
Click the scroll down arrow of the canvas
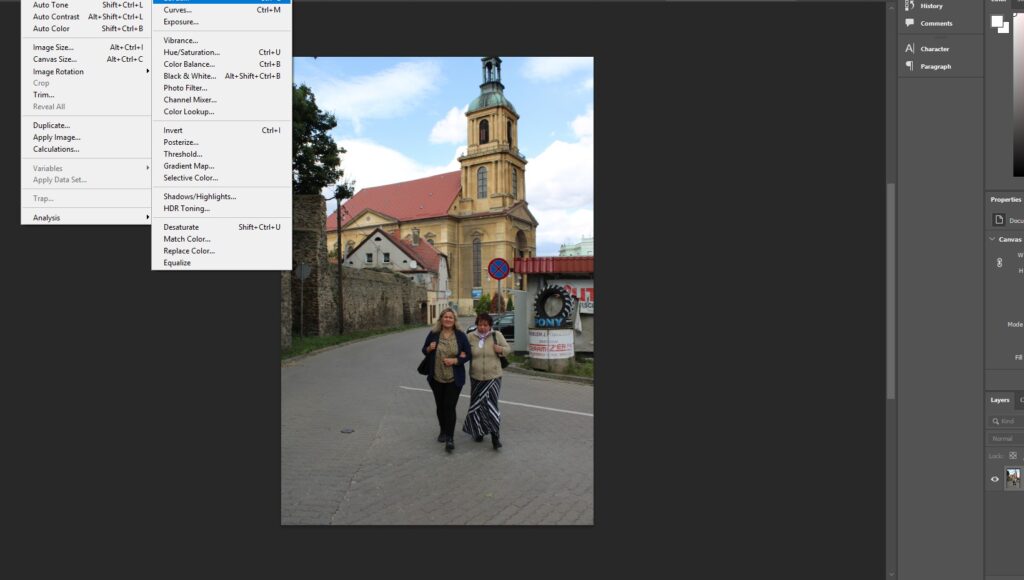pos(891,574)
